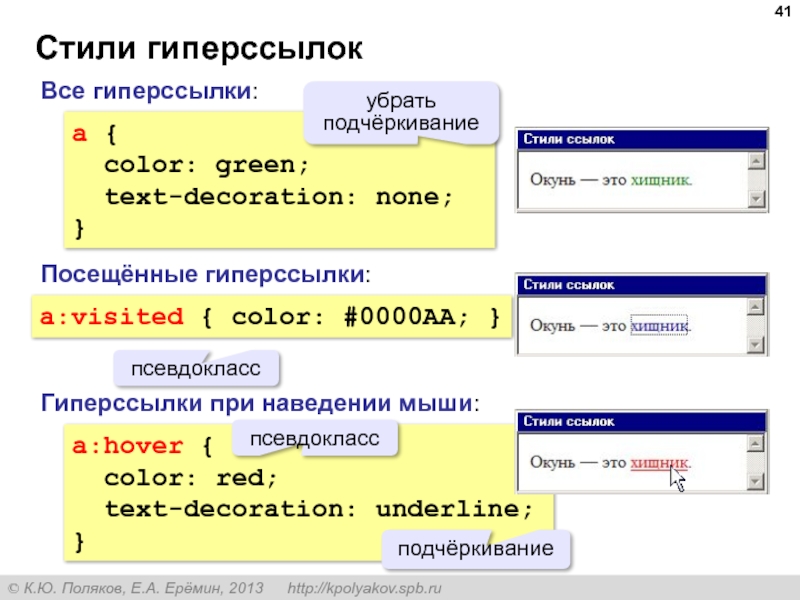Click the scroll-up arrow in the middle Стили ссылок window
Viewport: 800px width, 600px height.
pos(756,307)
